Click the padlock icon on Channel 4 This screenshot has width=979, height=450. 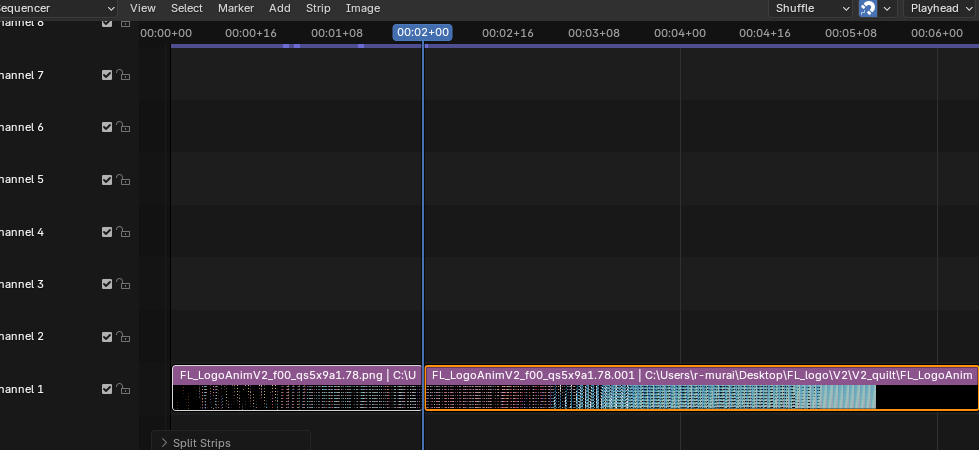coord(124,232)
